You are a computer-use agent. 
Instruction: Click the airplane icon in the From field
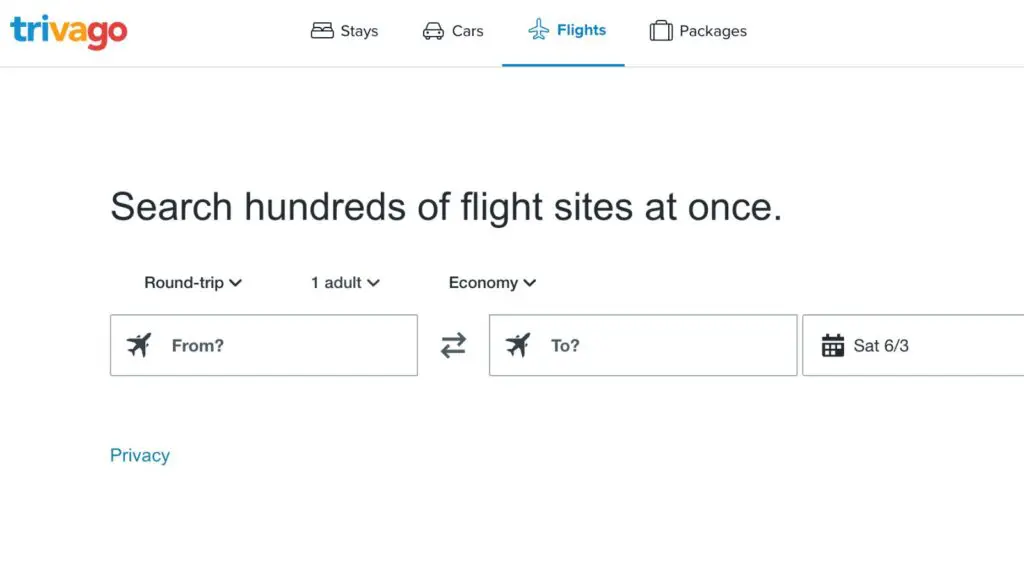(139, 345)
